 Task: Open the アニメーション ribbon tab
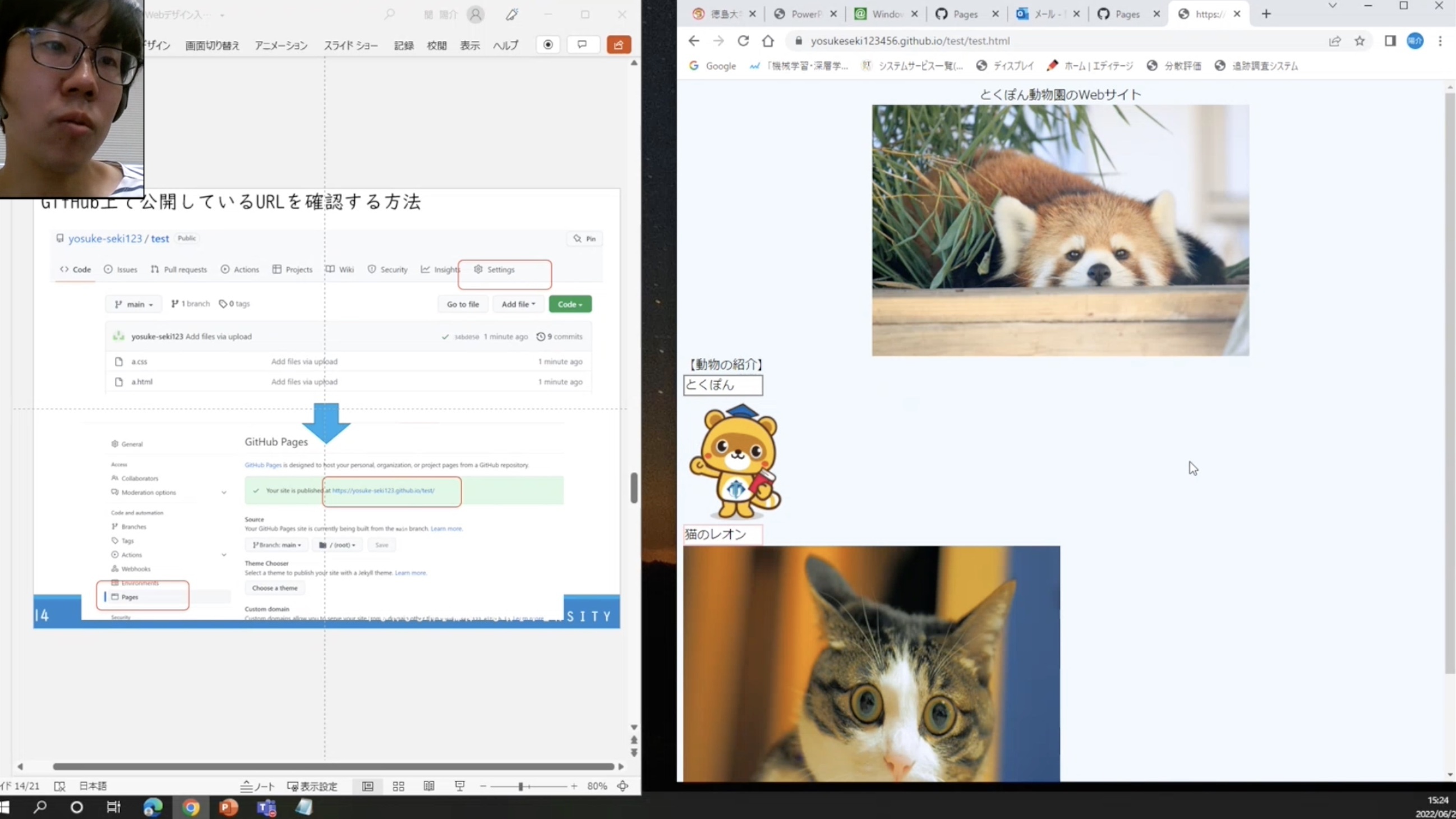click(x=281, y=45)
